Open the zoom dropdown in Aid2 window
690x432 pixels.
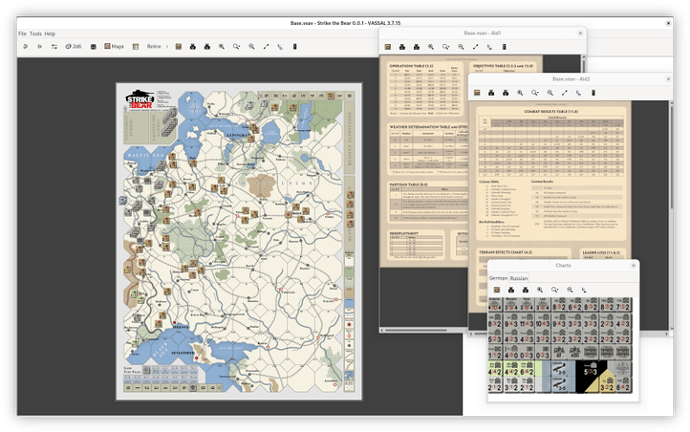(535, 93)
